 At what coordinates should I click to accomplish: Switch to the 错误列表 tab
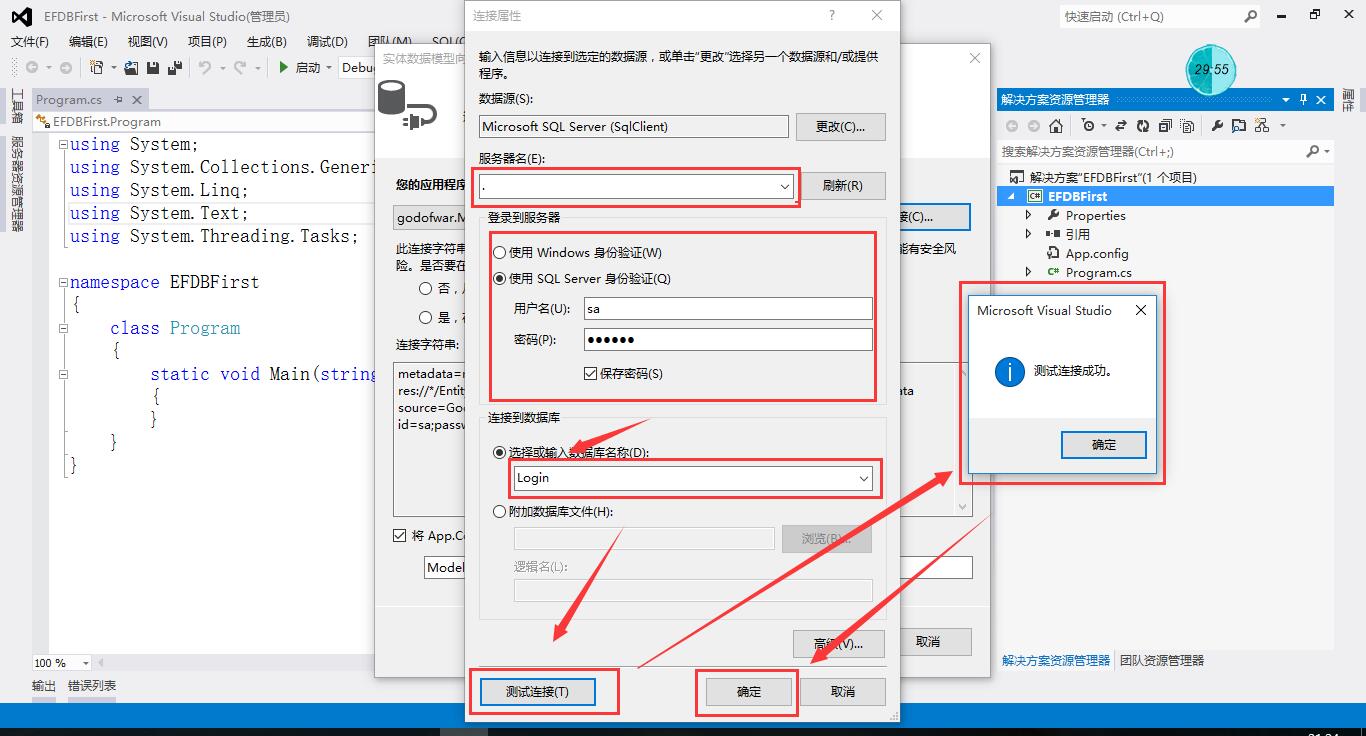pyautogui.click(x=92, y=686)
